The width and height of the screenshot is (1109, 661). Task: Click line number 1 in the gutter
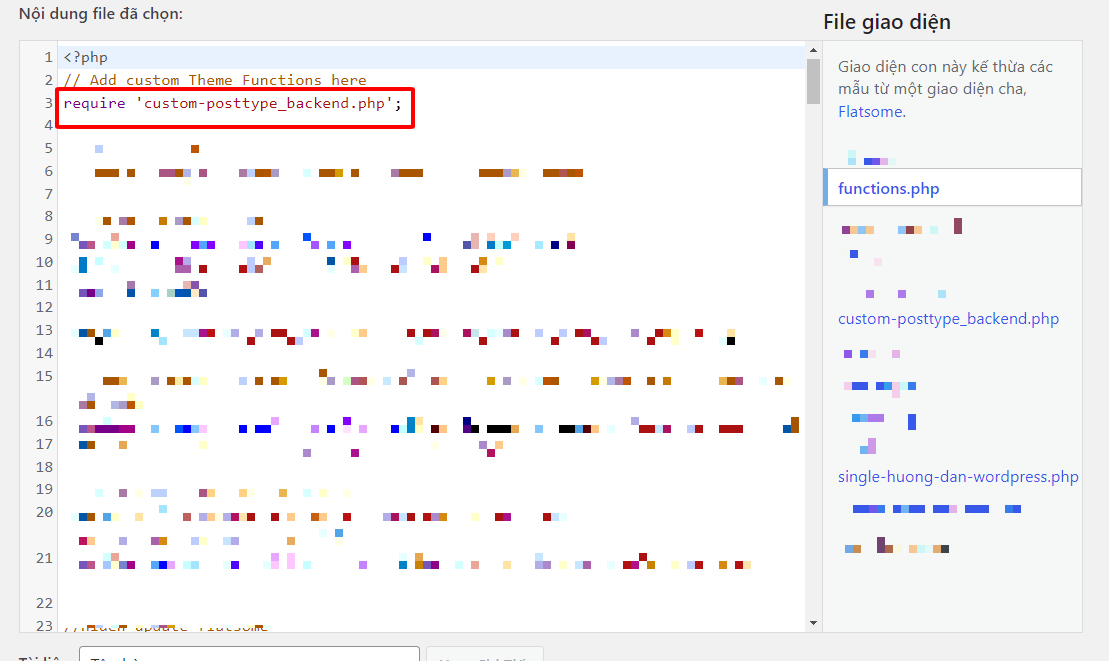point(48,57)
